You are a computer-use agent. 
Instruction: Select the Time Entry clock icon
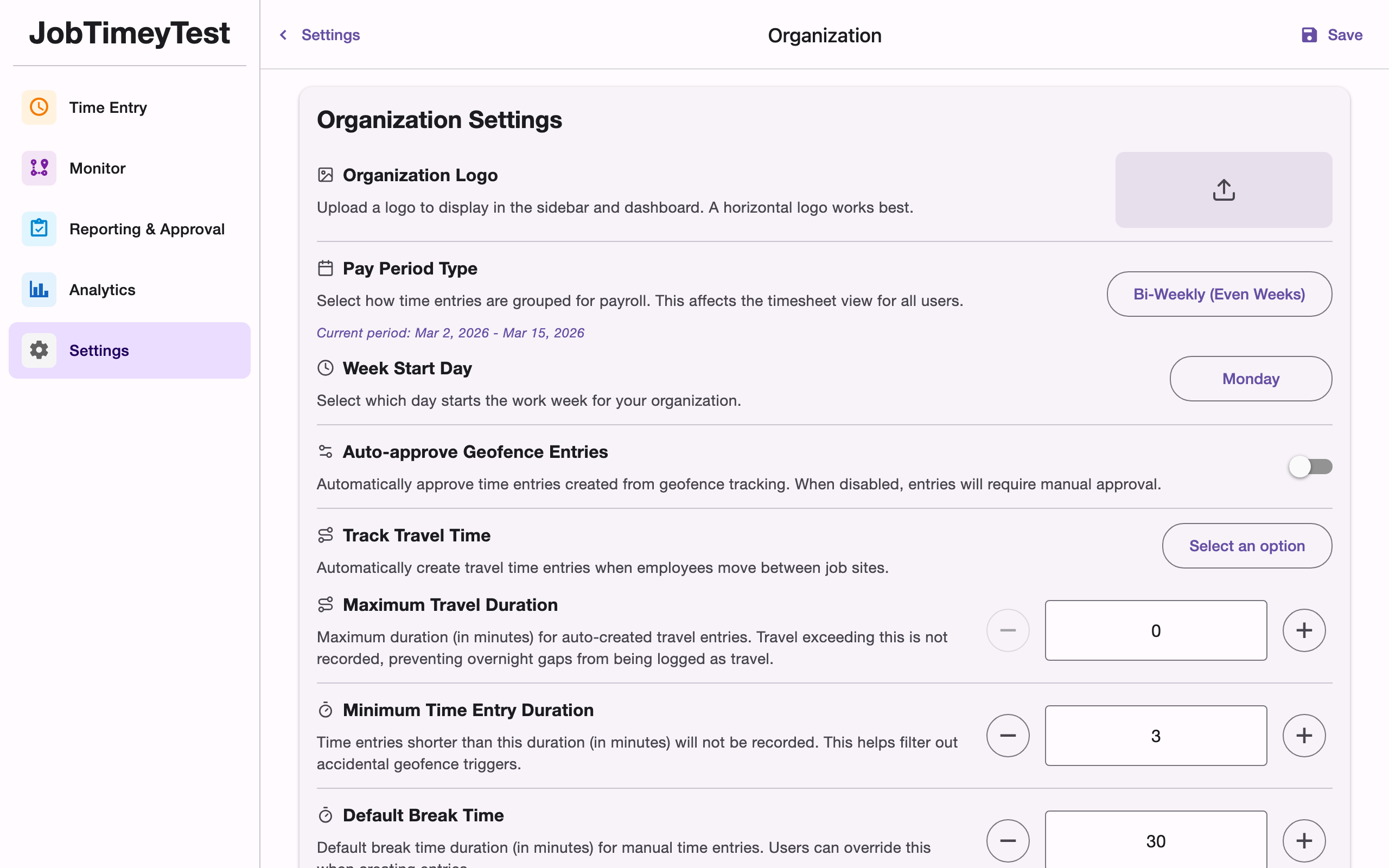pyautogui.click(x=39, y=107)
